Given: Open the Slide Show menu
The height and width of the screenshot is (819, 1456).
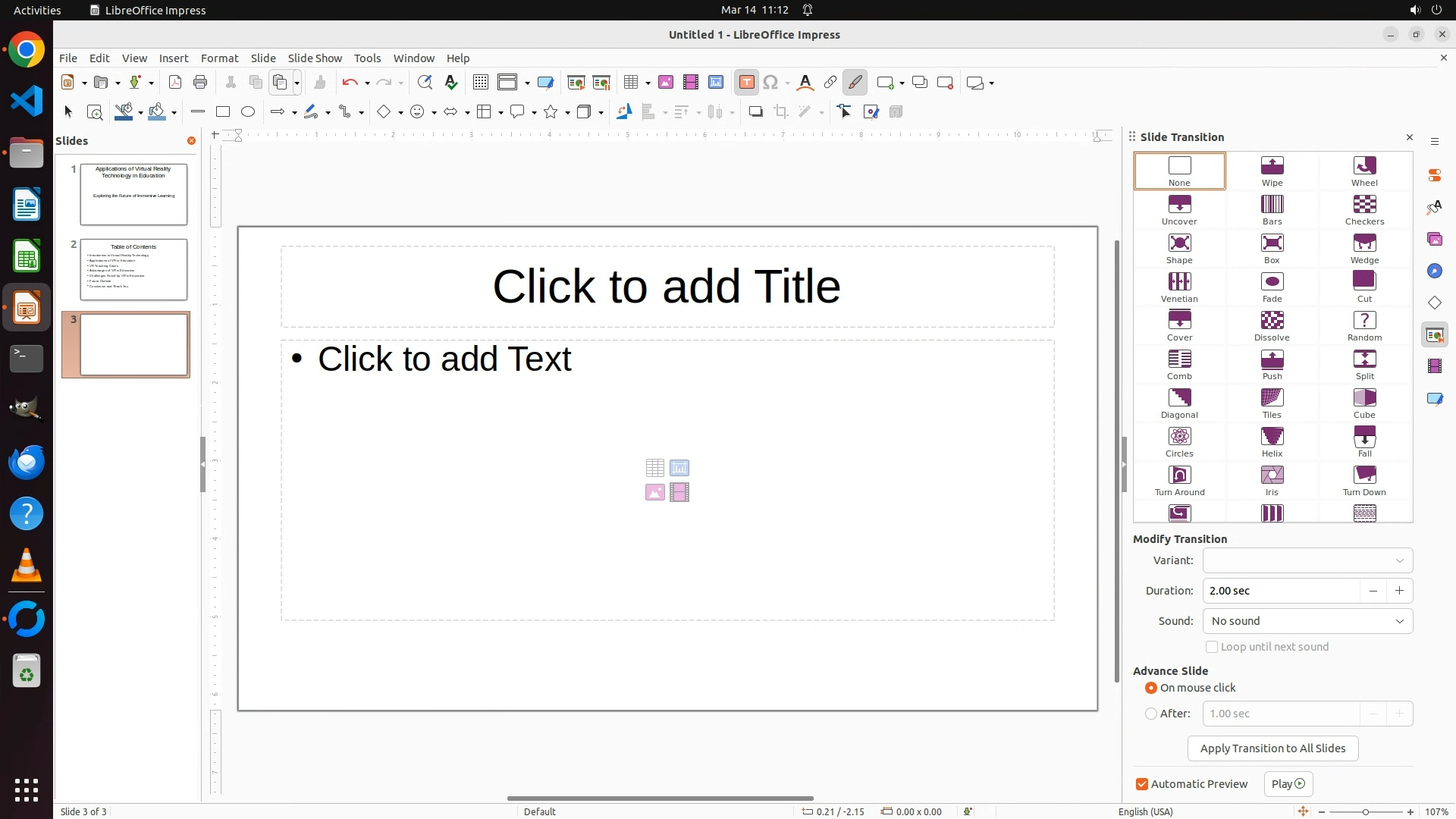Looking at the screenshot, I should pyautogui.click(x=315, y=58).
